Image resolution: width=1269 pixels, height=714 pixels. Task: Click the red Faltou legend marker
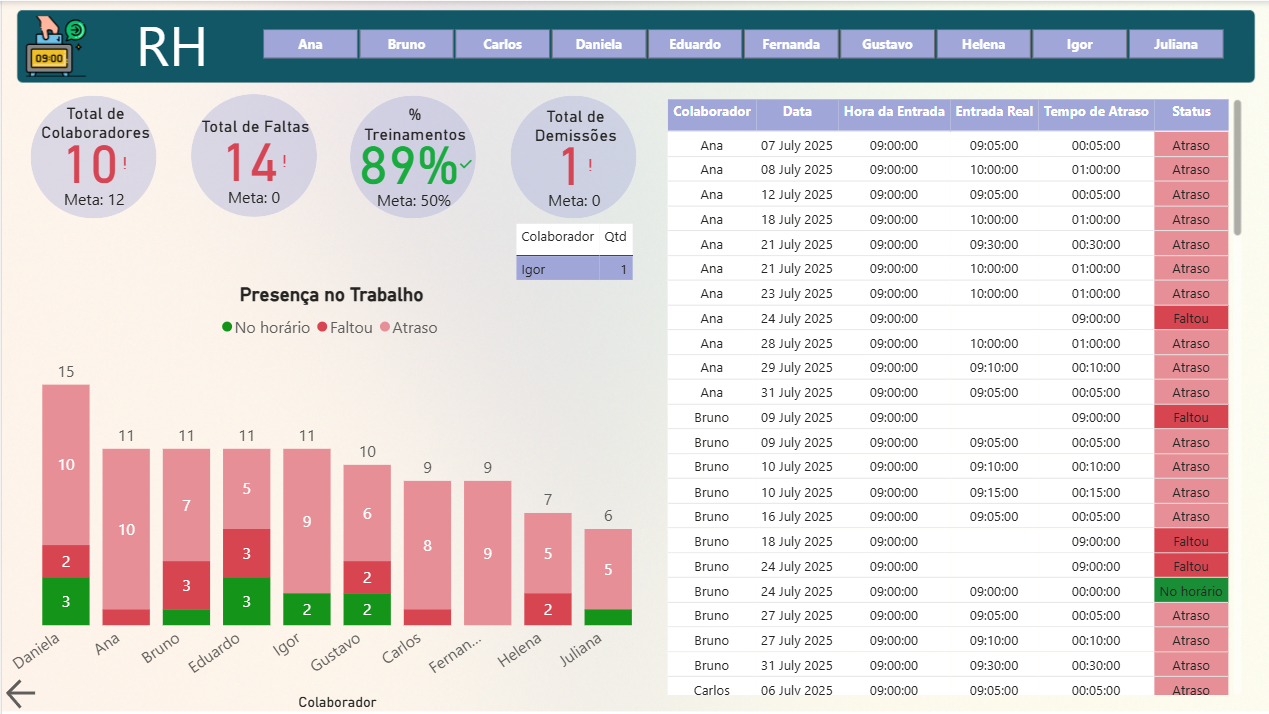tap(322, 327)
